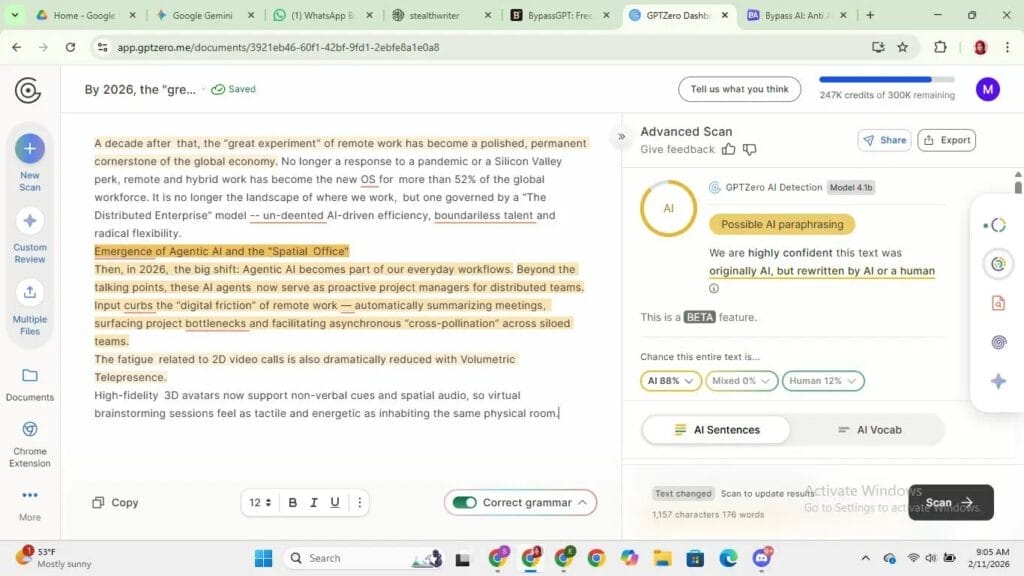Open the Multiple Files upload icon
1024x576 pixels.
pyautogui.click(x=29, y=292)
